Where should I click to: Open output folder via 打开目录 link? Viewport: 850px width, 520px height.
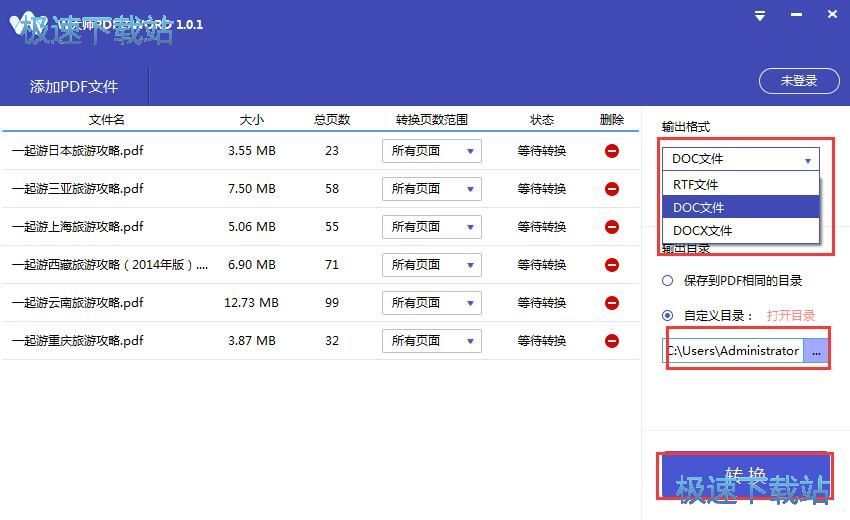tap(790, 316)
